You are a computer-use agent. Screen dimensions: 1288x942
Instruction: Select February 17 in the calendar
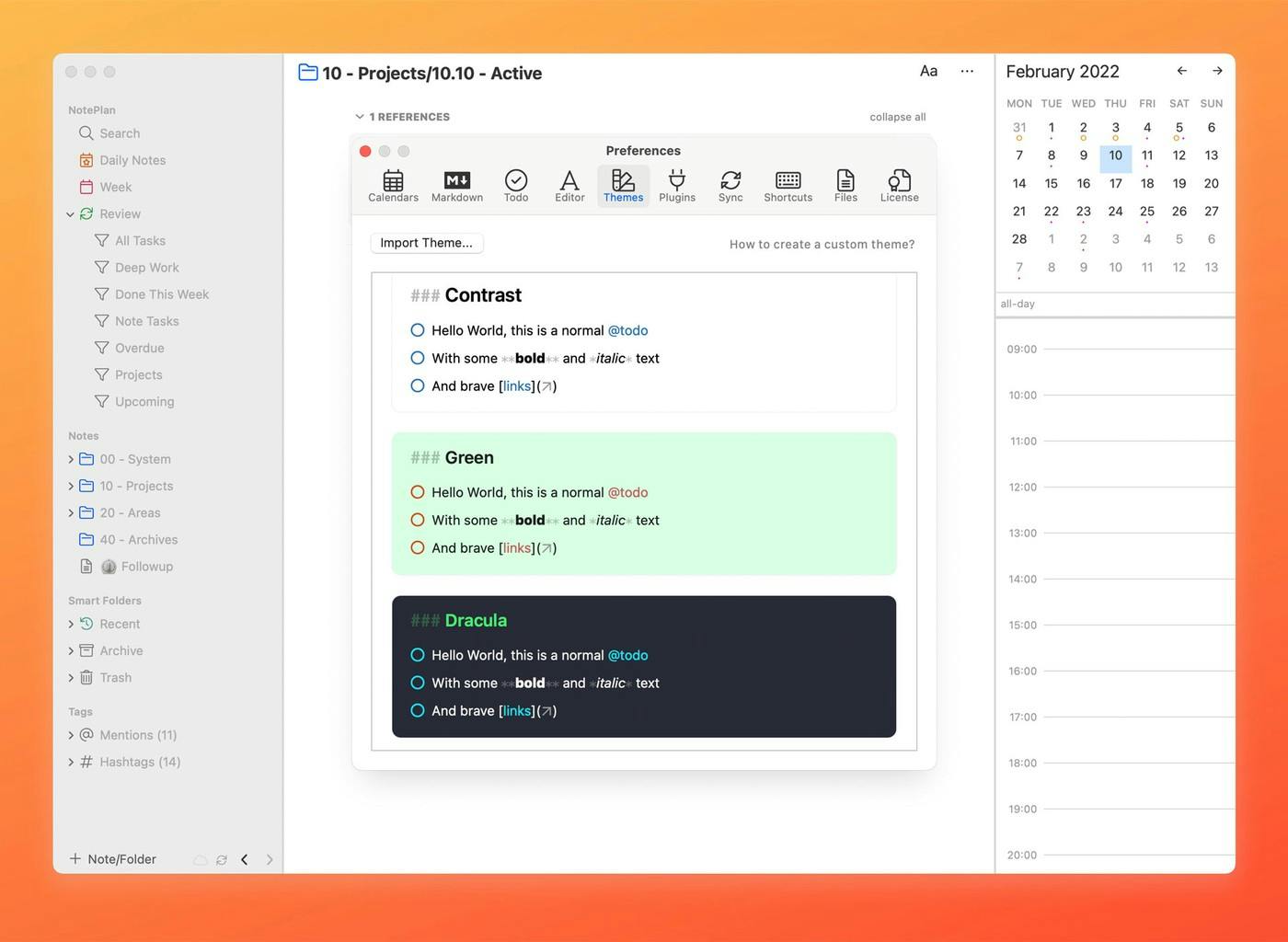click(x=1115, y=183)
